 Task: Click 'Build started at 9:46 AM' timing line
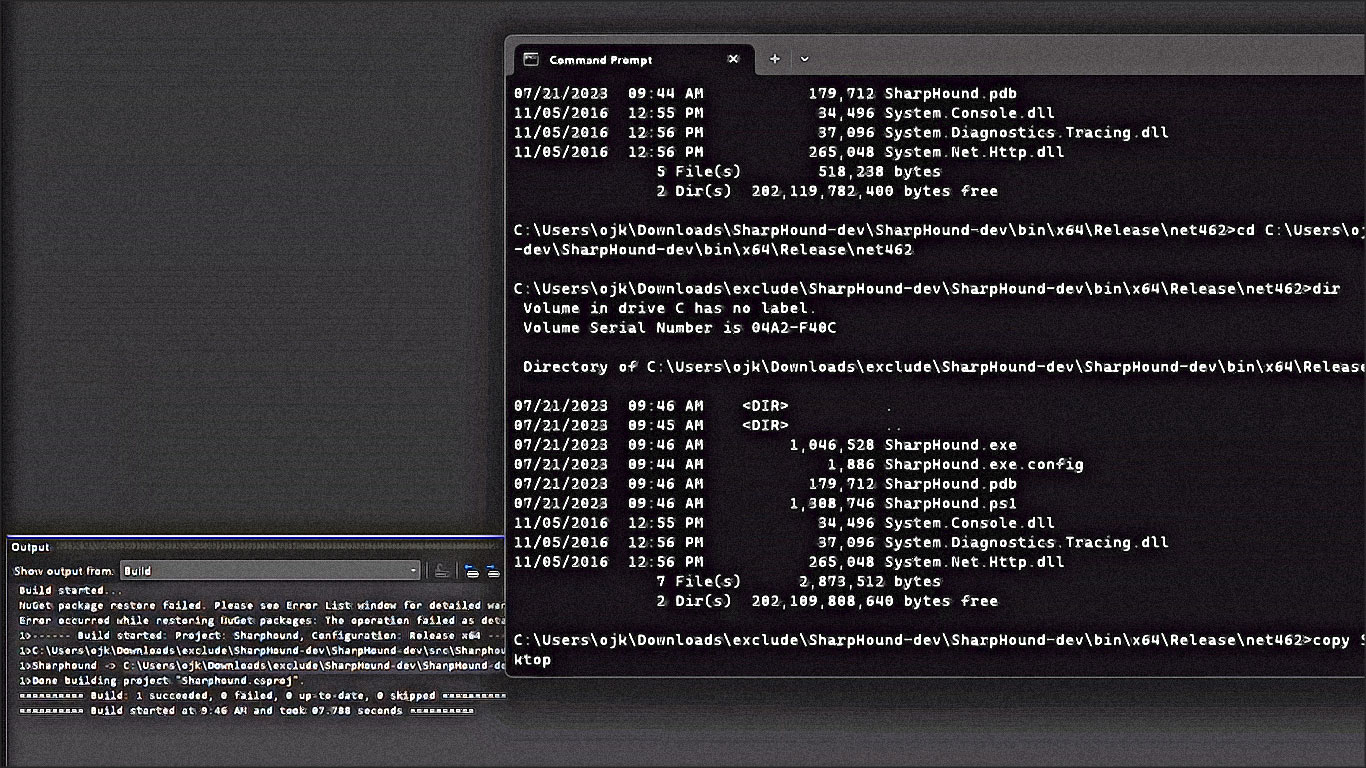(246, 710)
